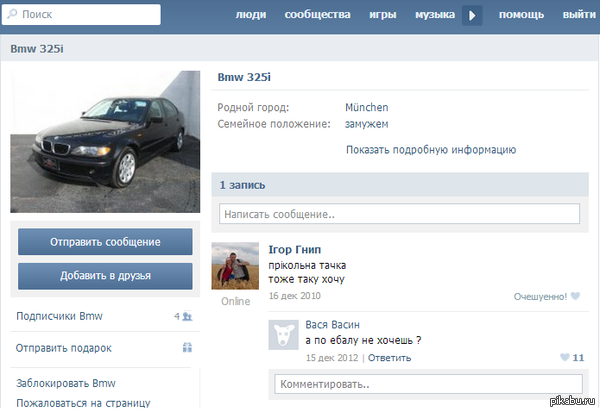Image resolution: width=600 pixels, height=412 pixels.
Task: Expand Показать подробную информацию
Action: pos(431,150)
